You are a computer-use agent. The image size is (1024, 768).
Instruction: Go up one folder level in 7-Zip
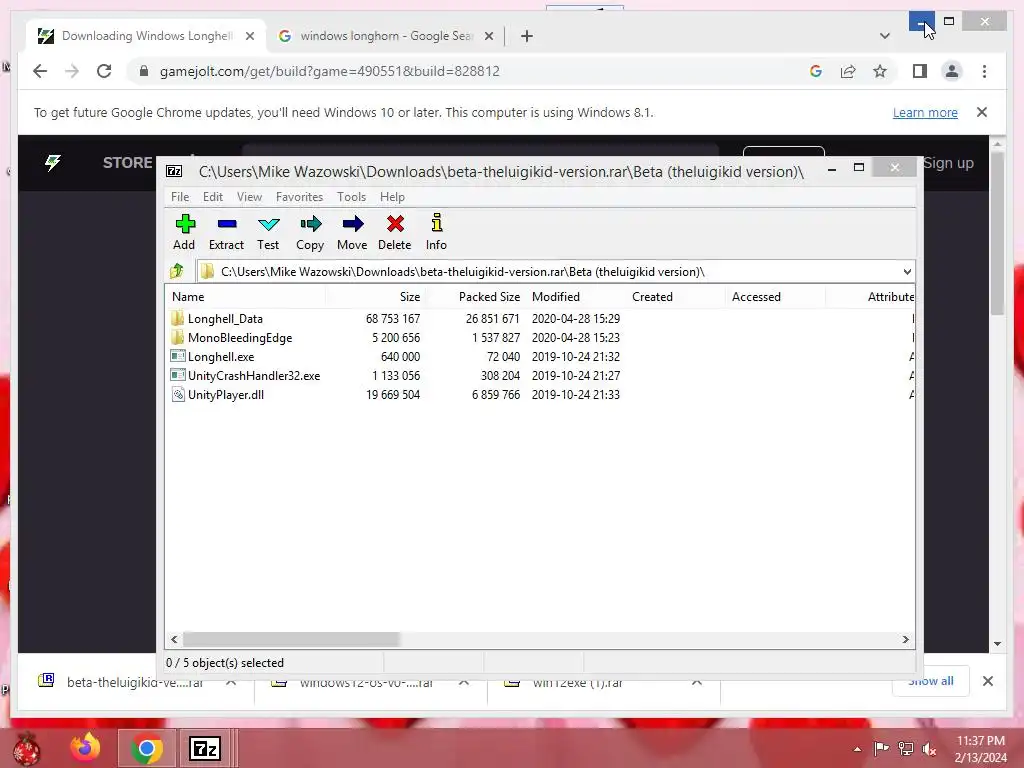177,271
